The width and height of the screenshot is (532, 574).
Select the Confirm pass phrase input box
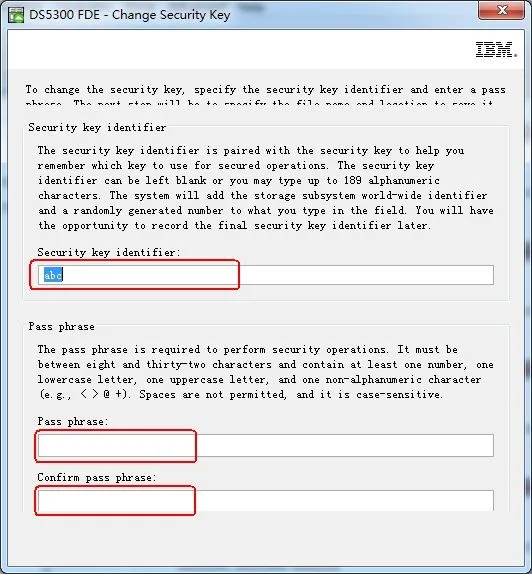coord(265,501)
